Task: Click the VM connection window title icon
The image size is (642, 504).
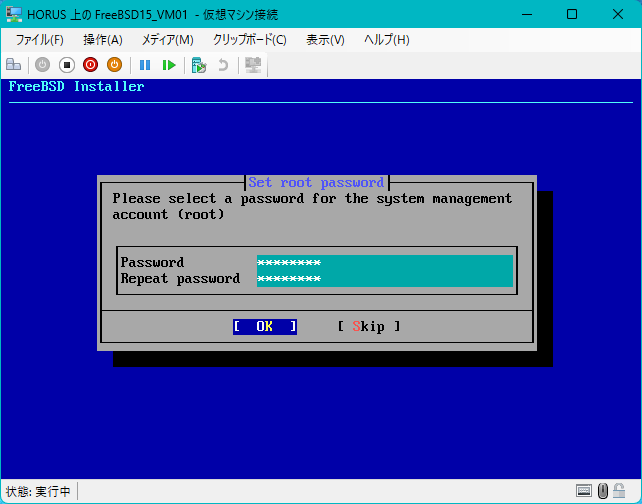Action: tap(14, 14)
